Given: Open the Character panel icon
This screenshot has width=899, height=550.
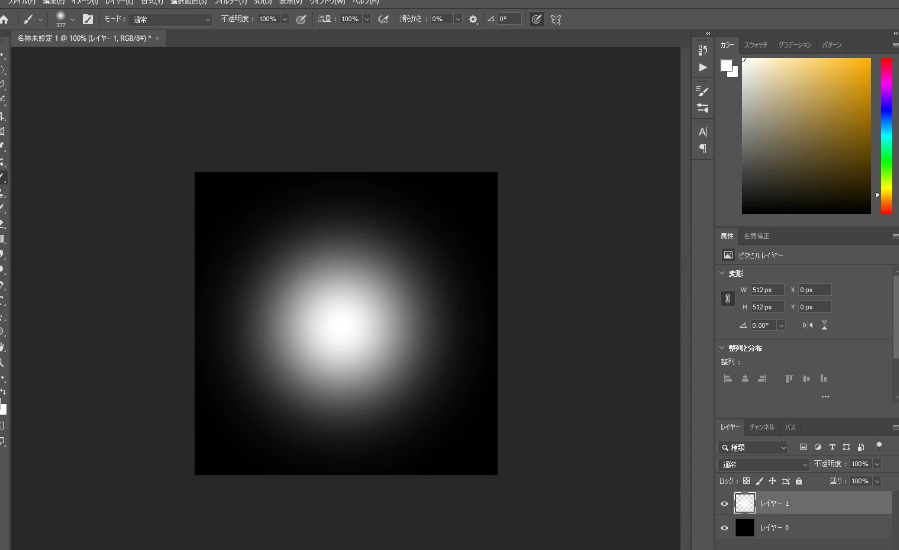Looking at the screenshot, I should [703, 132].
